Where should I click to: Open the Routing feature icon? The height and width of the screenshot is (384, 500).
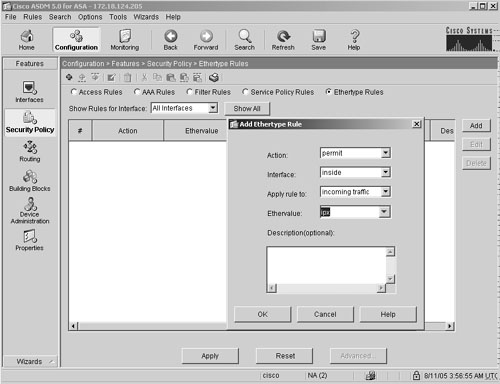pos(30,151)
